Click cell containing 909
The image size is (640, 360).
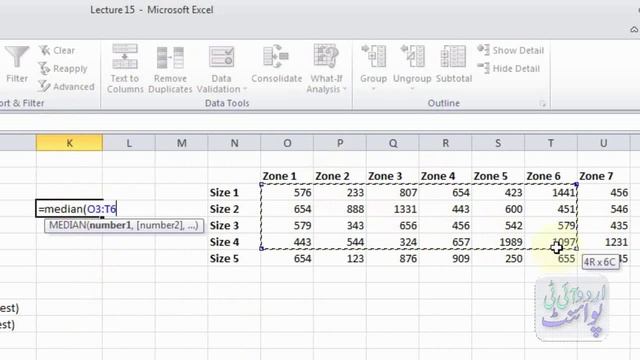[445, 259]
